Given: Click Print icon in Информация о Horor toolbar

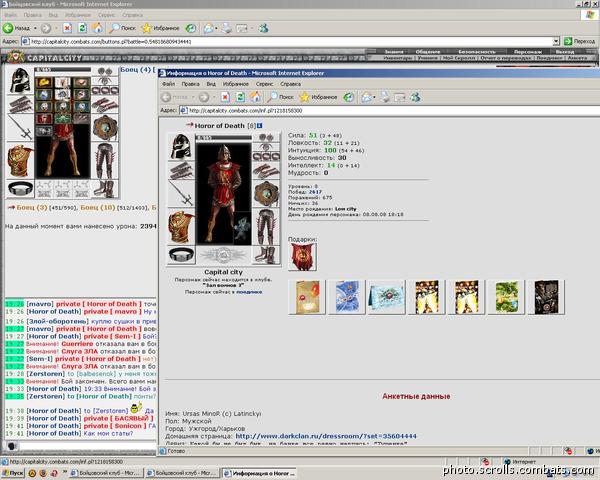Looking at the screenshot, I should click(x=385, y=97).
